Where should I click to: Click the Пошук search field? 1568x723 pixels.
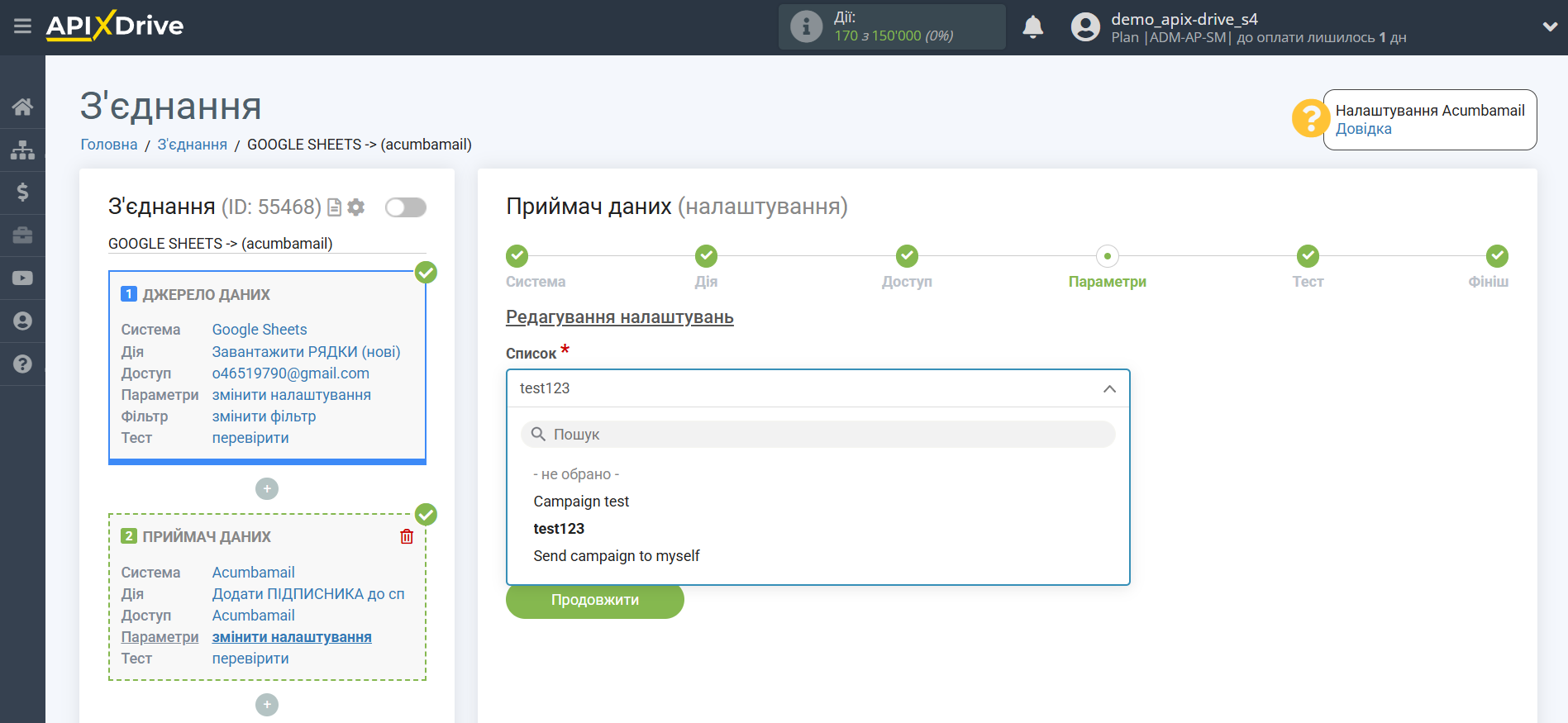click(x=818, y=435)
